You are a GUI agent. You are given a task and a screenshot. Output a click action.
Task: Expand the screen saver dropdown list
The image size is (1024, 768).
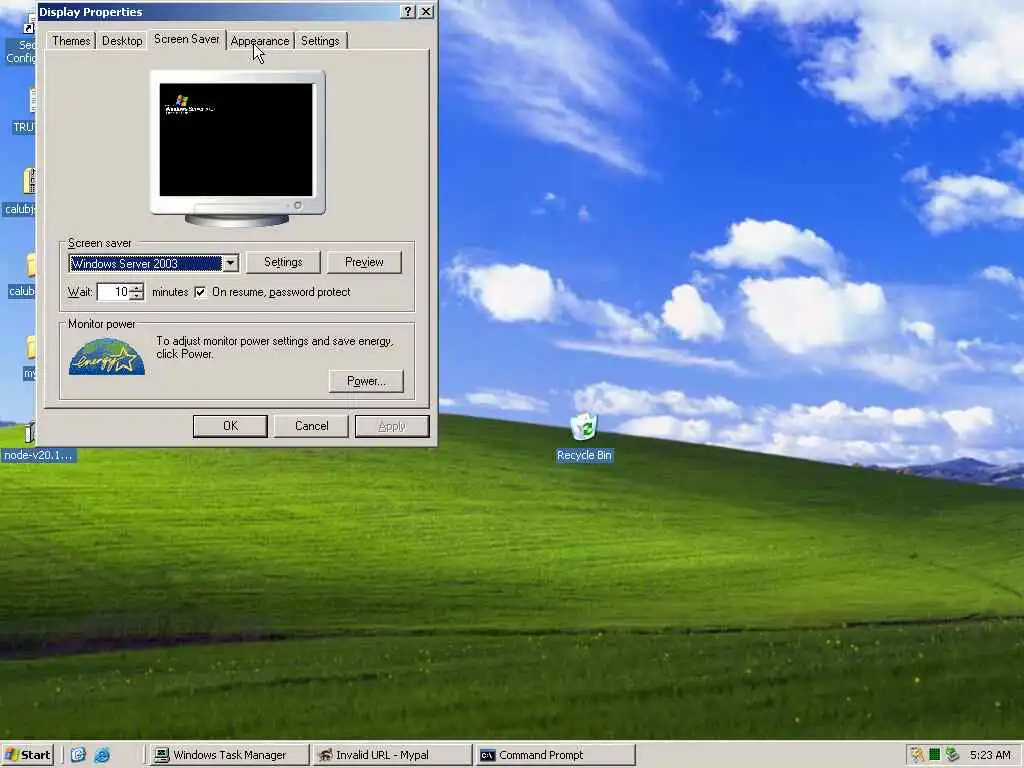pyautogui.click(x=231, y=263)
